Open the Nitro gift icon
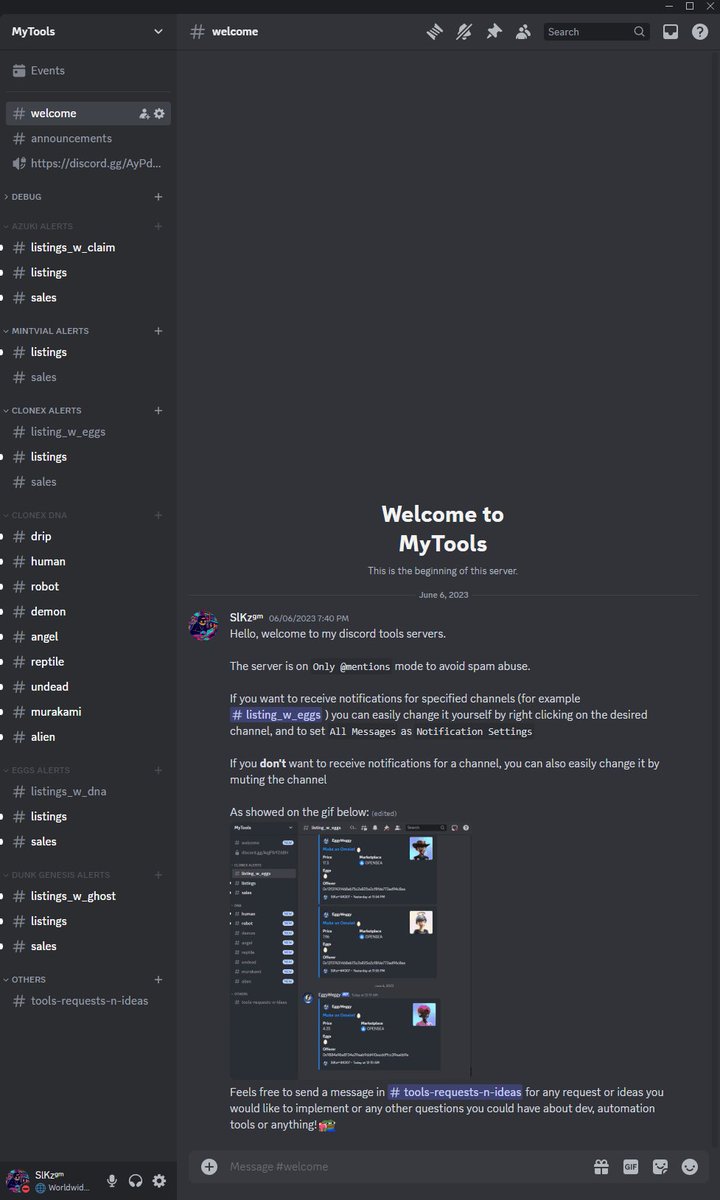Viewport: 720px width, 1200px height. (x=600, y=1166)
